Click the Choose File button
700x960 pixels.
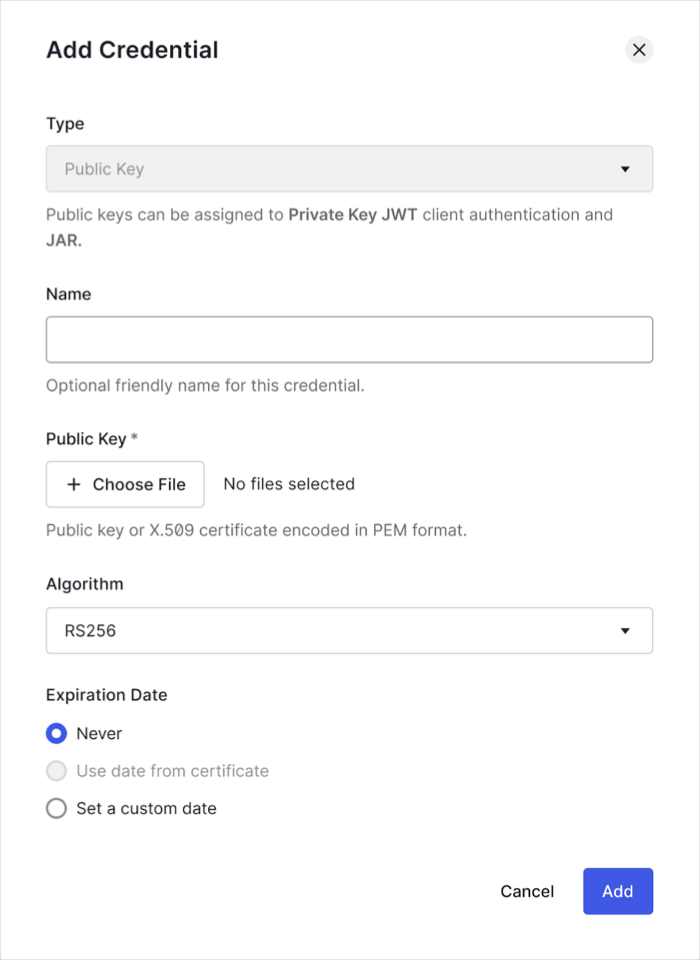coord(124,484)
